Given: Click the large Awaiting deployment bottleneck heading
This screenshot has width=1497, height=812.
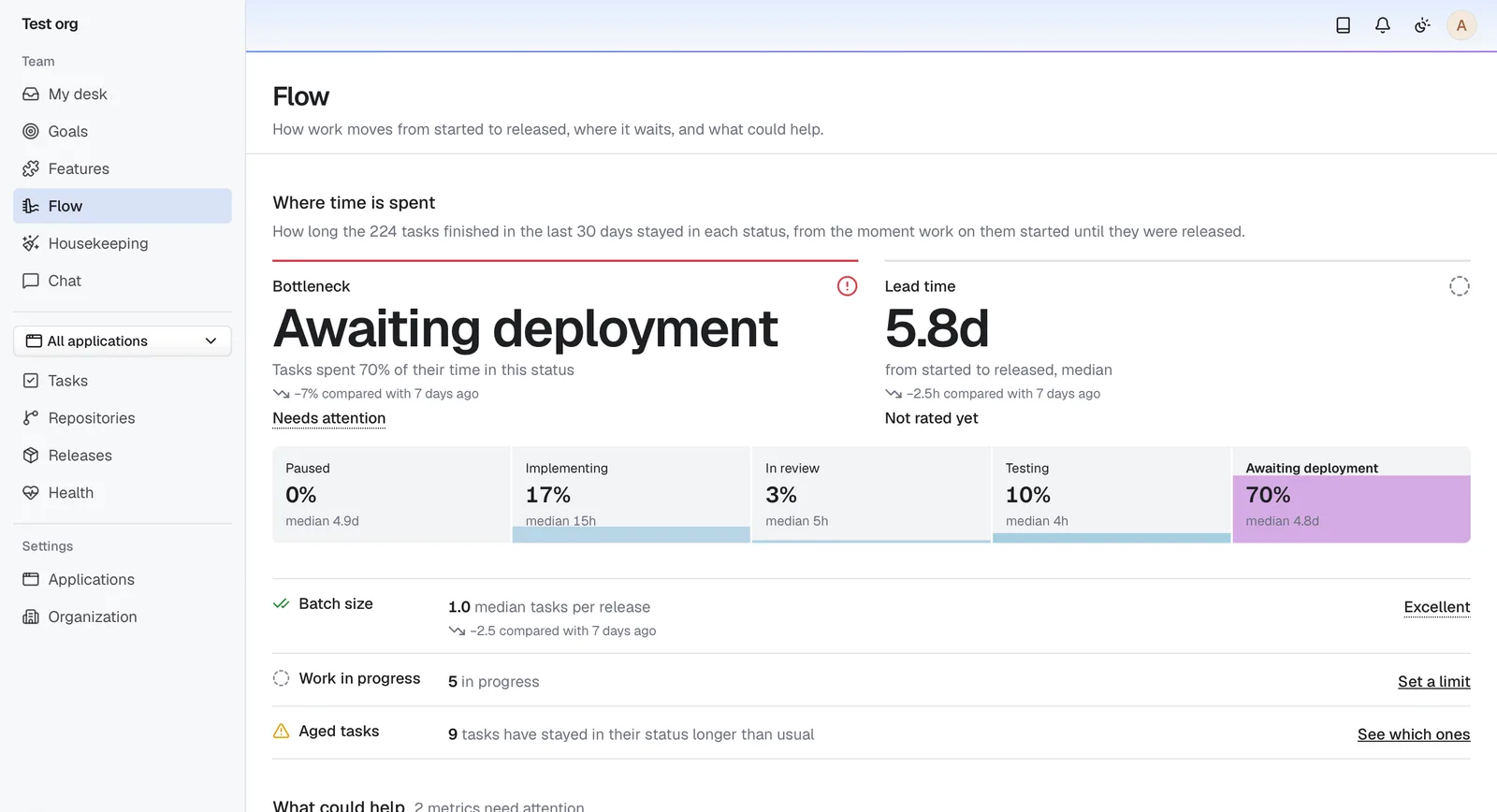Looking at the screenshot, I should click(526, 328).
